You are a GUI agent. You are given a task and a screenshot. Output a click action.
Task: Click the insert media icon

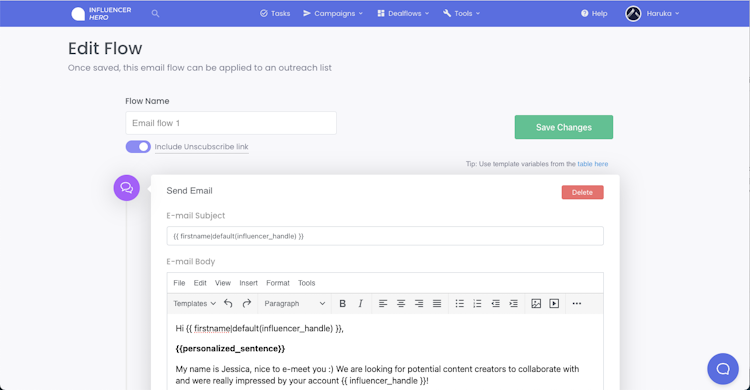(x=554, y=303)
